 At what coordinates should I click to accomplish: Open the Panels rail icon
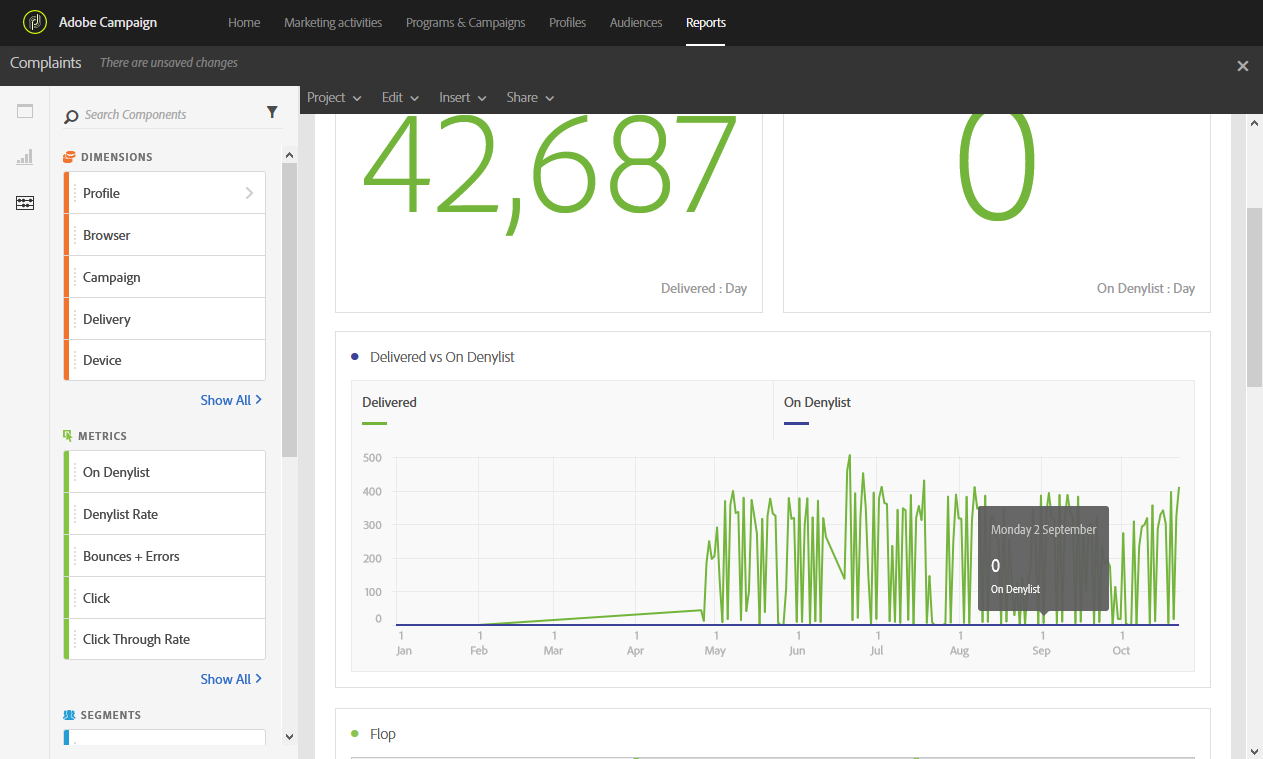[25, 111]
